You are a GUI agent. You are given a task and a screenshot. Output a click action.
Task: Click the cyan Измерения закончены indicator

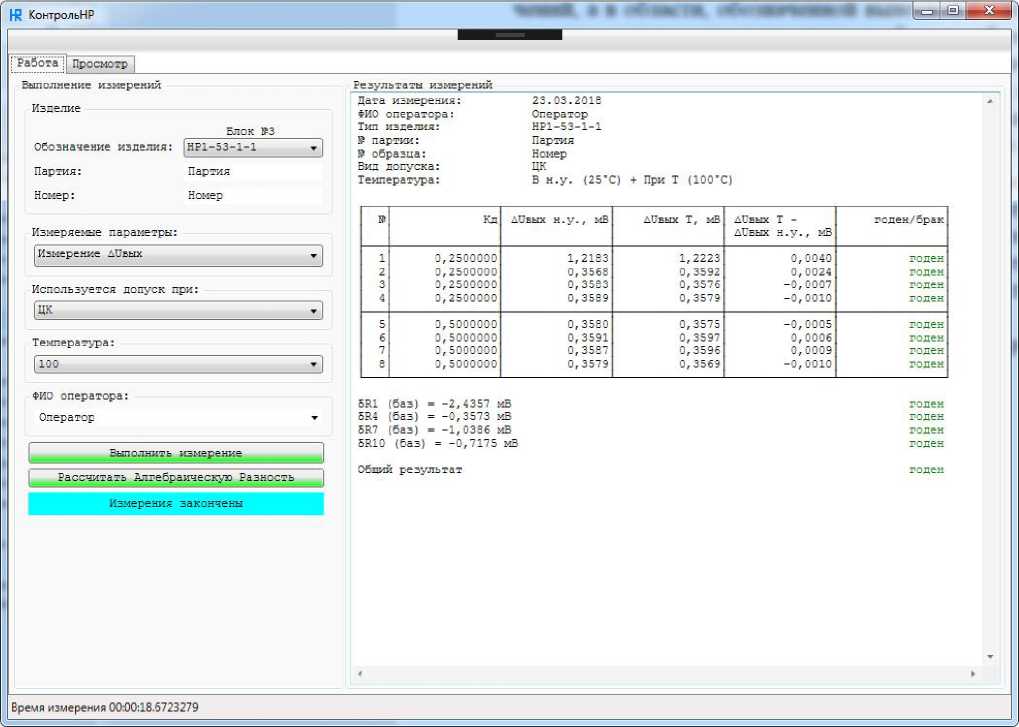pos(176,504)
